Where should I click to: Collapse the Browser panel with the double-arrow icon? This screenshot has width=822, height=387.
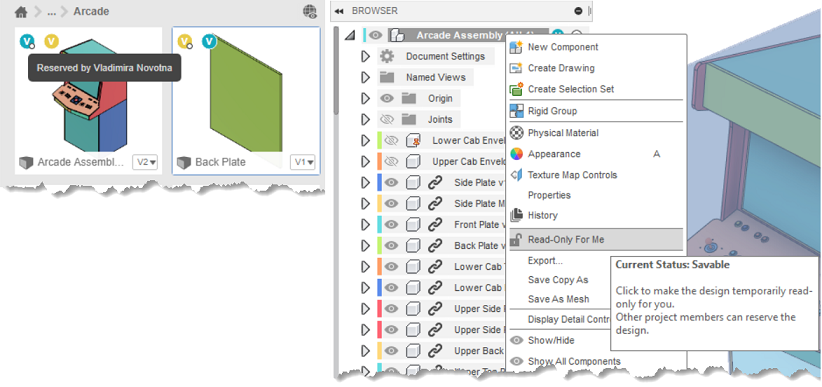pos(339,11)
